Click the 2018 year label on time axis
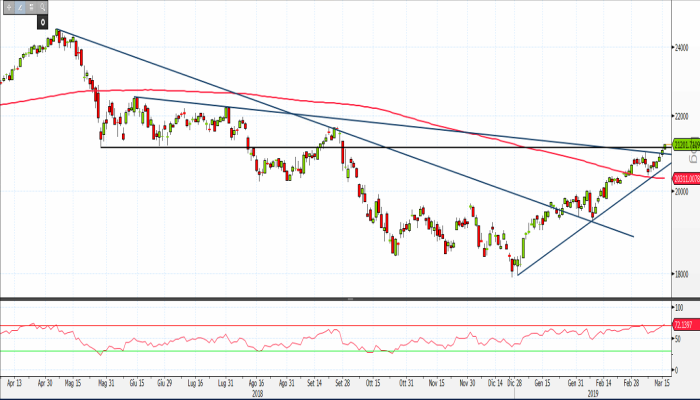Image resolution: width=700 pixels, height=400 pixels. (x=257, y=393)
